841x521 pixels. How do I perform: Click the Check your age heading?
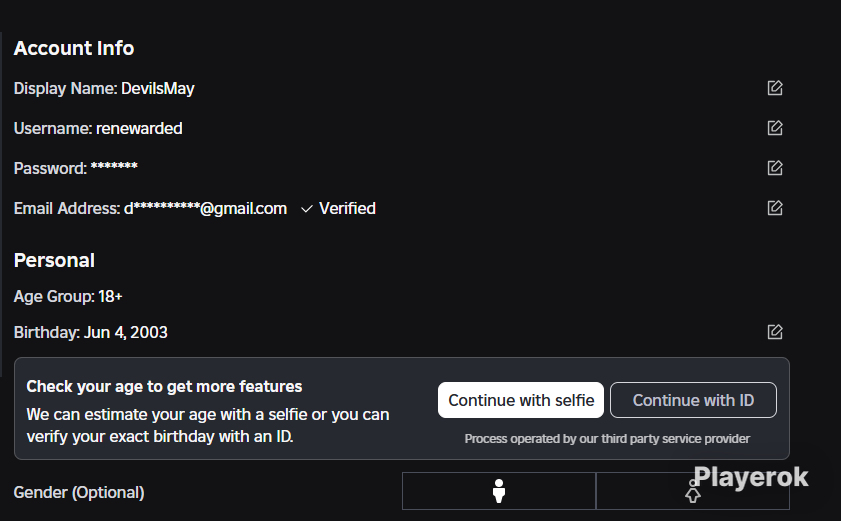(164, 386)
